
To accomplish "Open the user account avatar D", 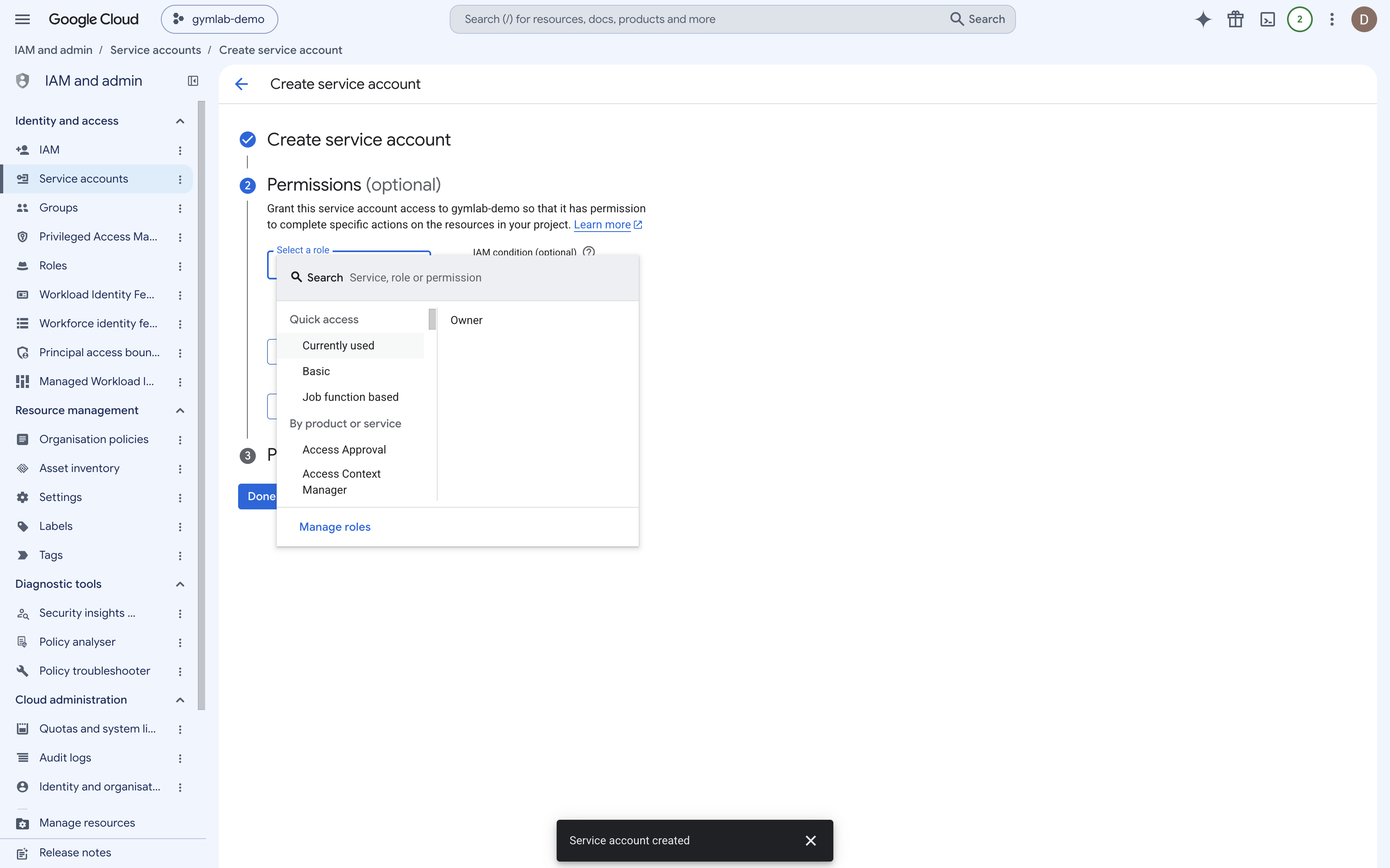I will [1363, 19].
